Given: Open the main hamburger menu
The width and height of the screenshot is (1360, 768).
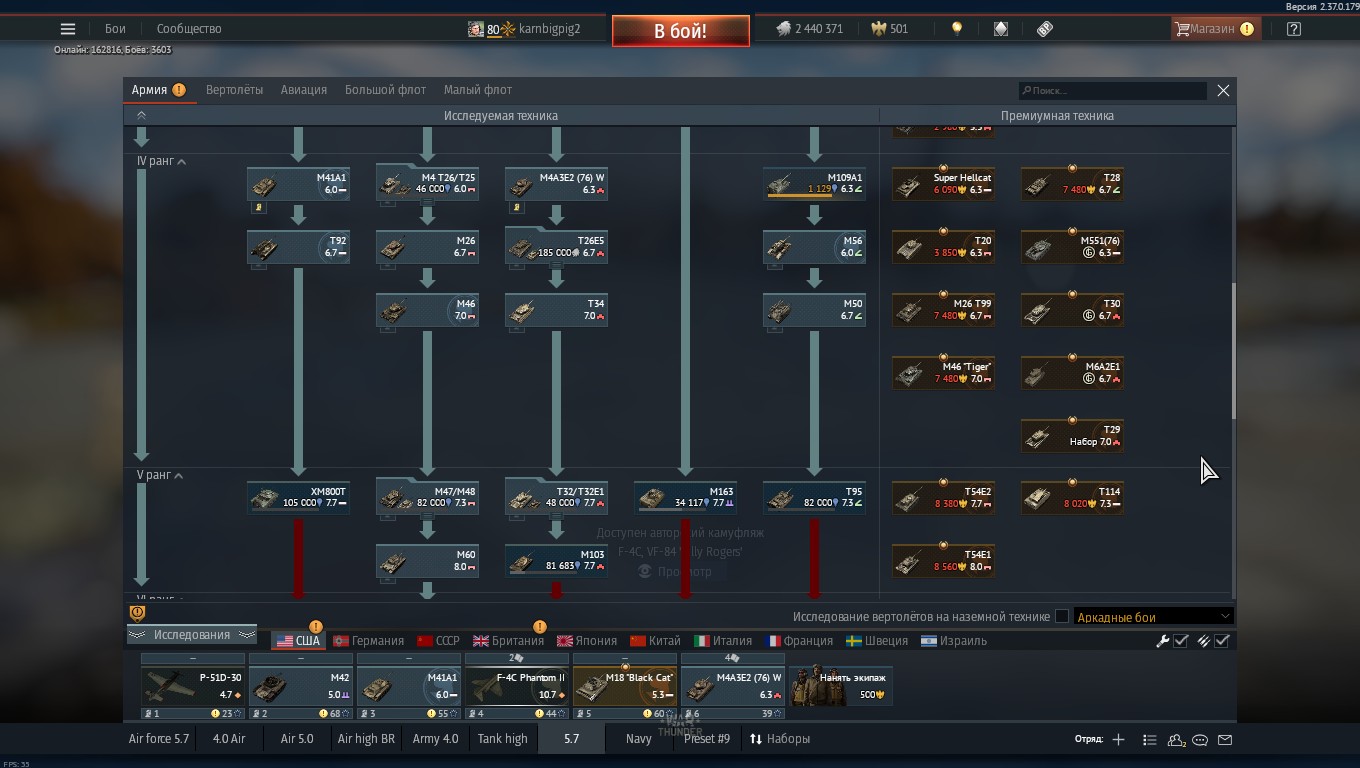Looking at the screenshot, I should coord(67,29).
